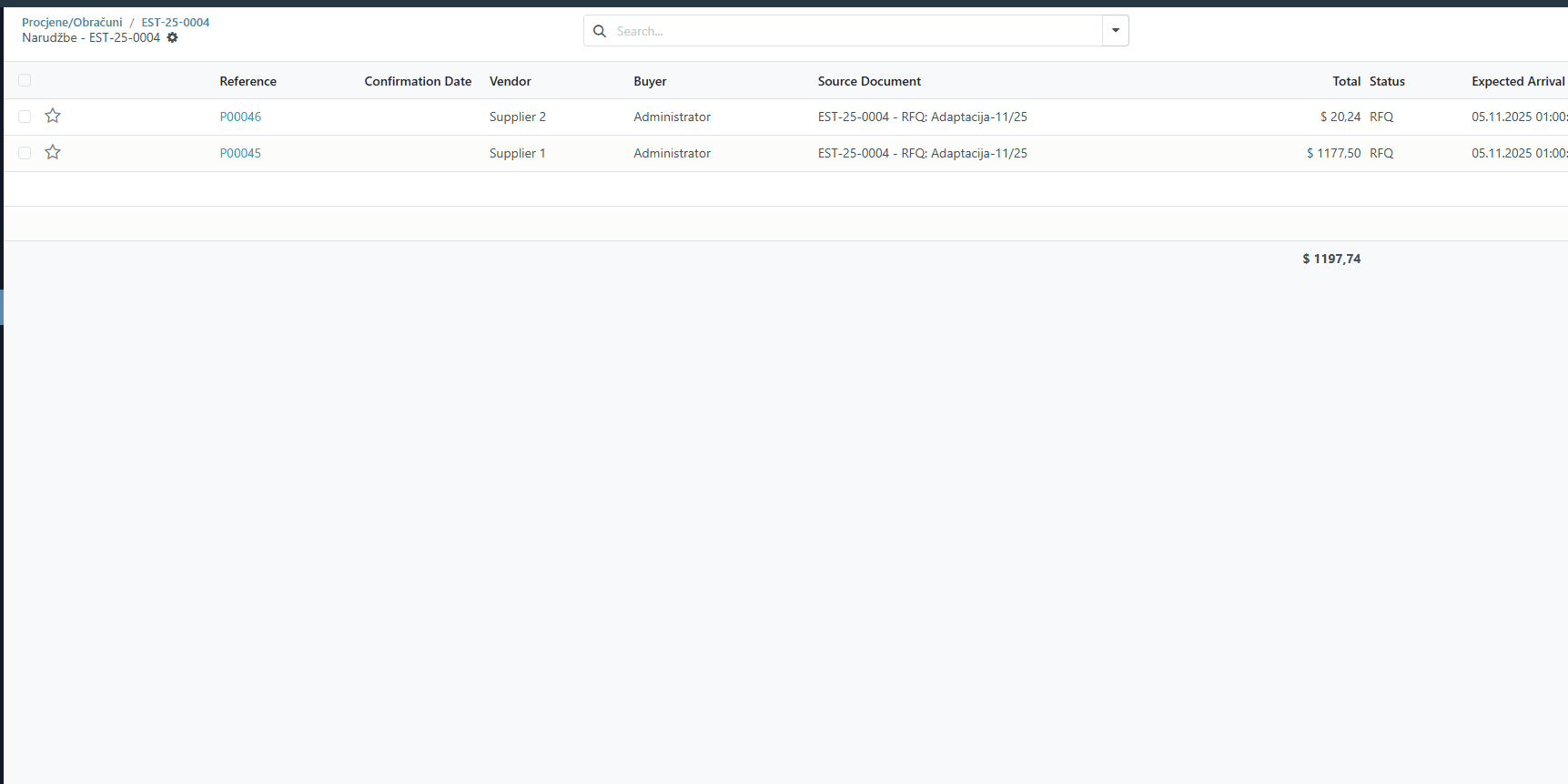Expand the search filter options dropdown
The width and height of the screenshot is (1568, 784).
coord(1115,31)
